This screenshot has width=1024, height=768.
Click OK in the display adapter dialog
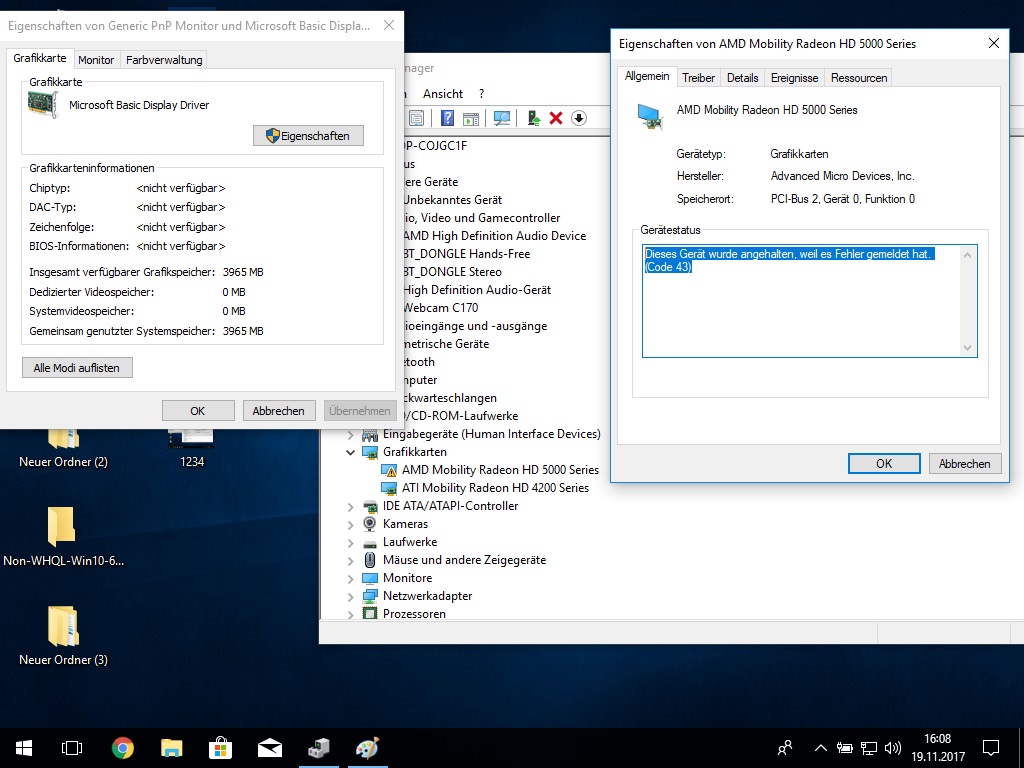click(198, 411)
